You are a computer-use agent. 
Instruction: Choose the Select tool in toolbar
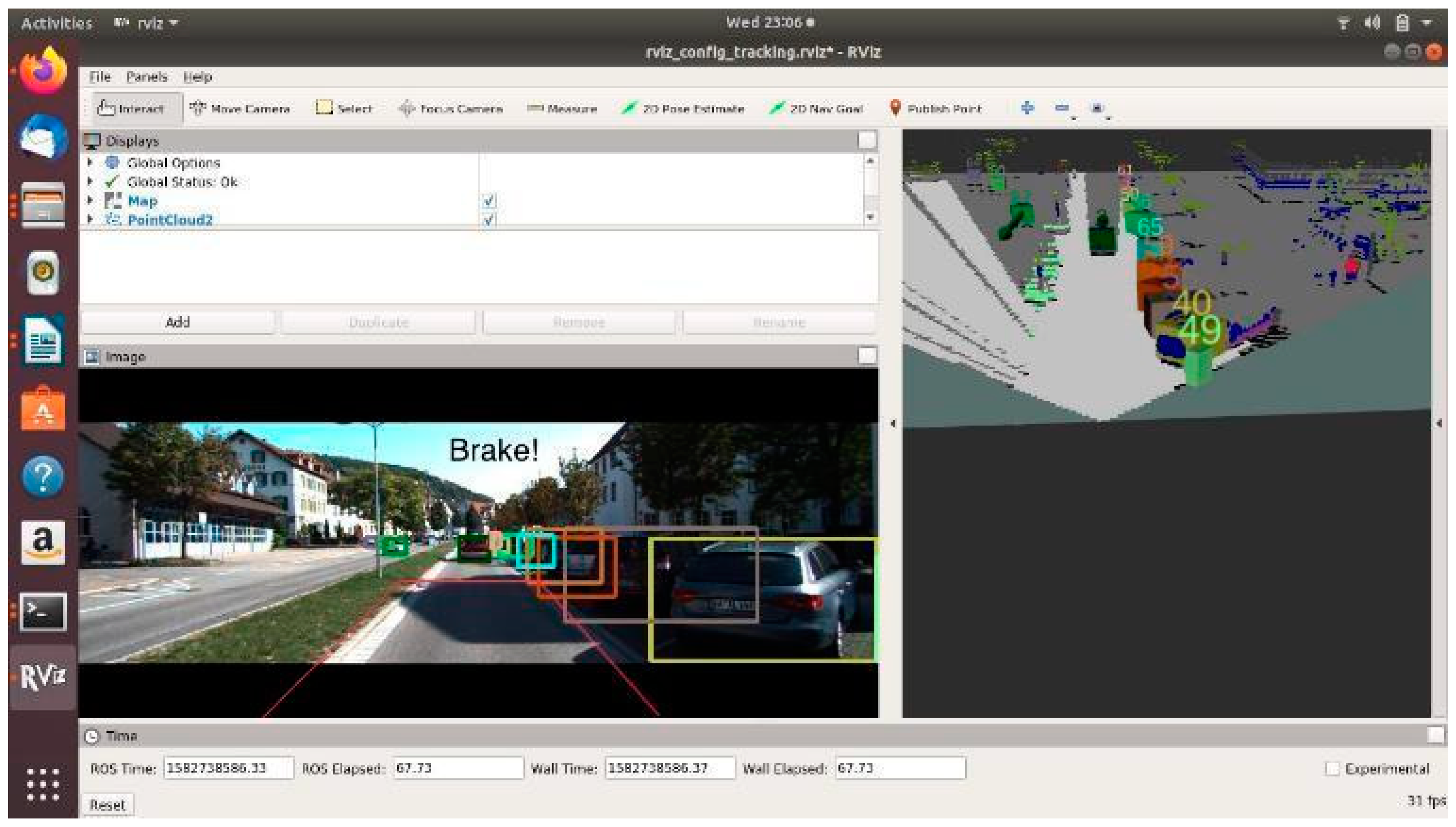tap(344, 109)
